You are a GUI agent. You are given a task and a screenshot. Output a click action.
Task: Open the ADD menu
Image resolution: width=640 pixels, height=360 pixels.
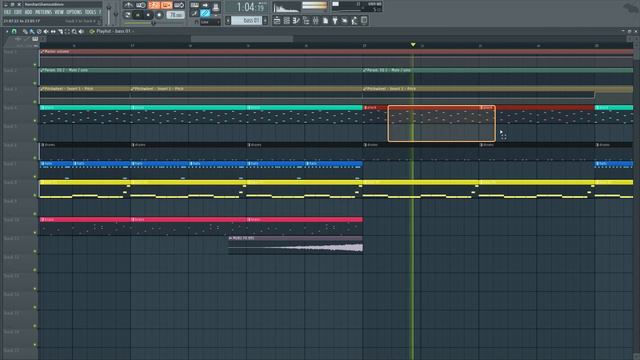(28, 12)
